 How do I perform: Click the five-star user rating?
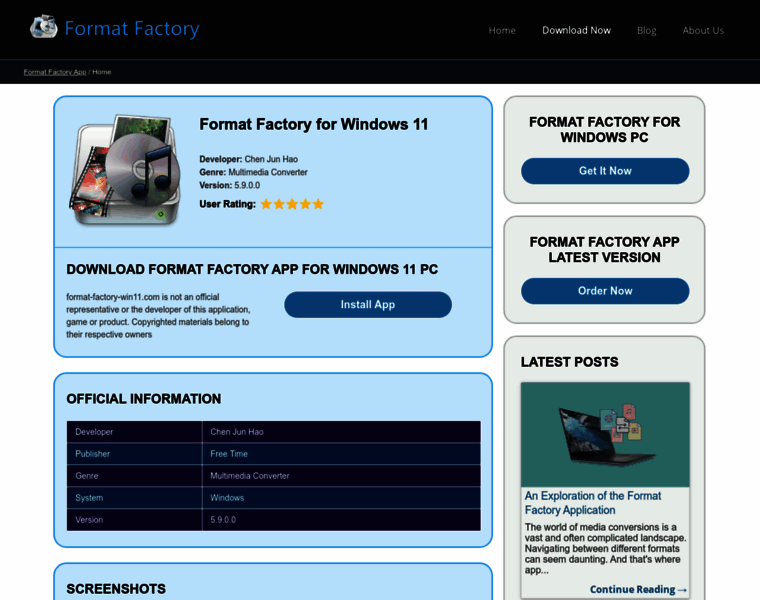point(292,204)
